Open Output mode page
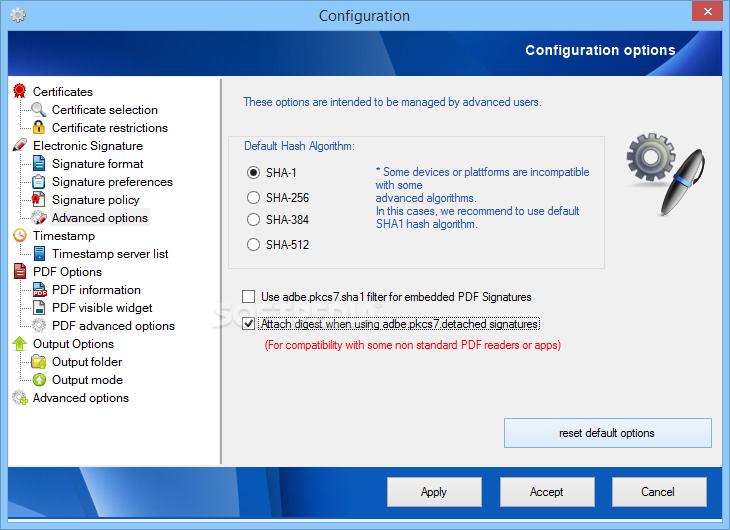Screen dimensions: 730x530 tap(88, 380)
